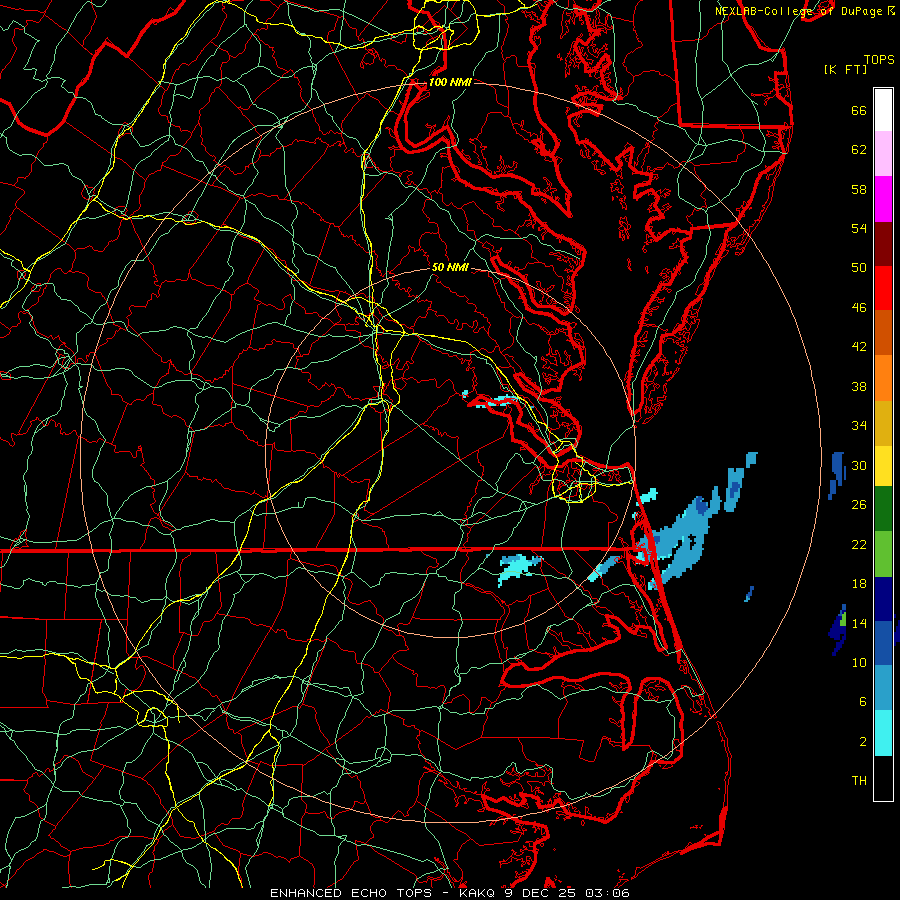Select the magenta legend color band
The image size is (900, 900).
coord(883,199)
